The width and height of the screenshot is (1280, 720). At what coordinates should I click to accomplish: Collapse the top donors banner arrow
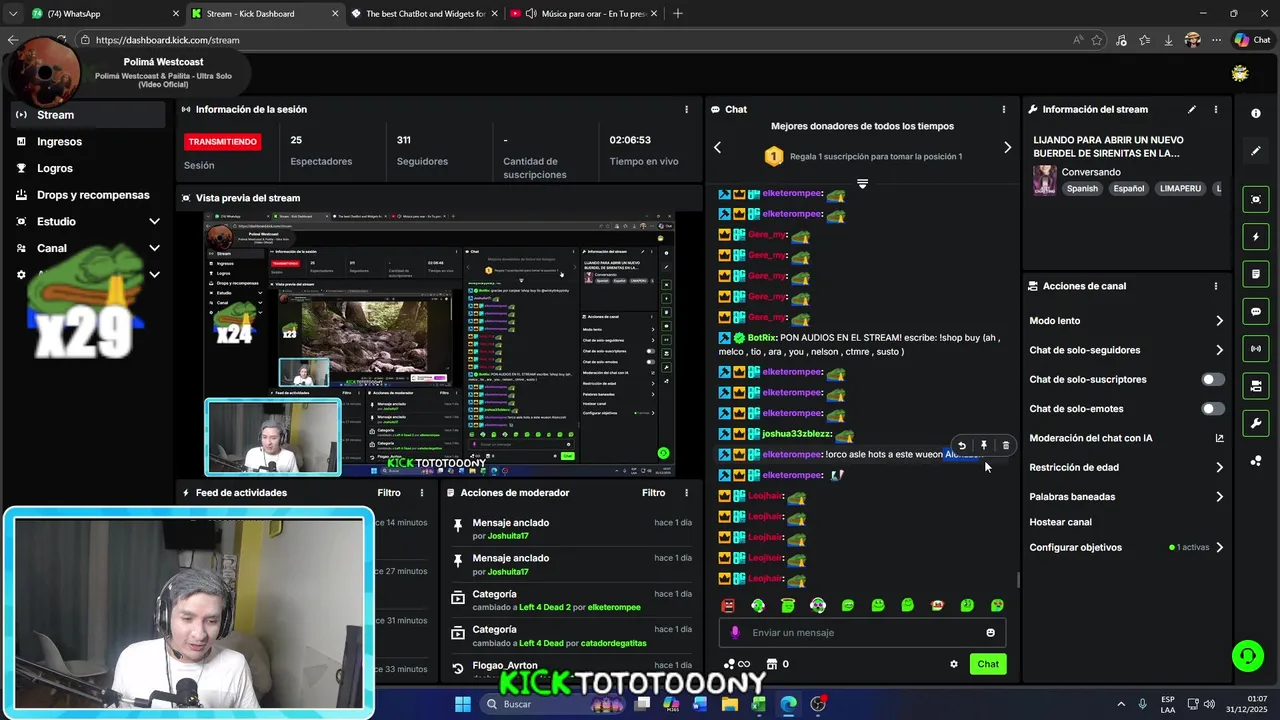tap(862, 184)
